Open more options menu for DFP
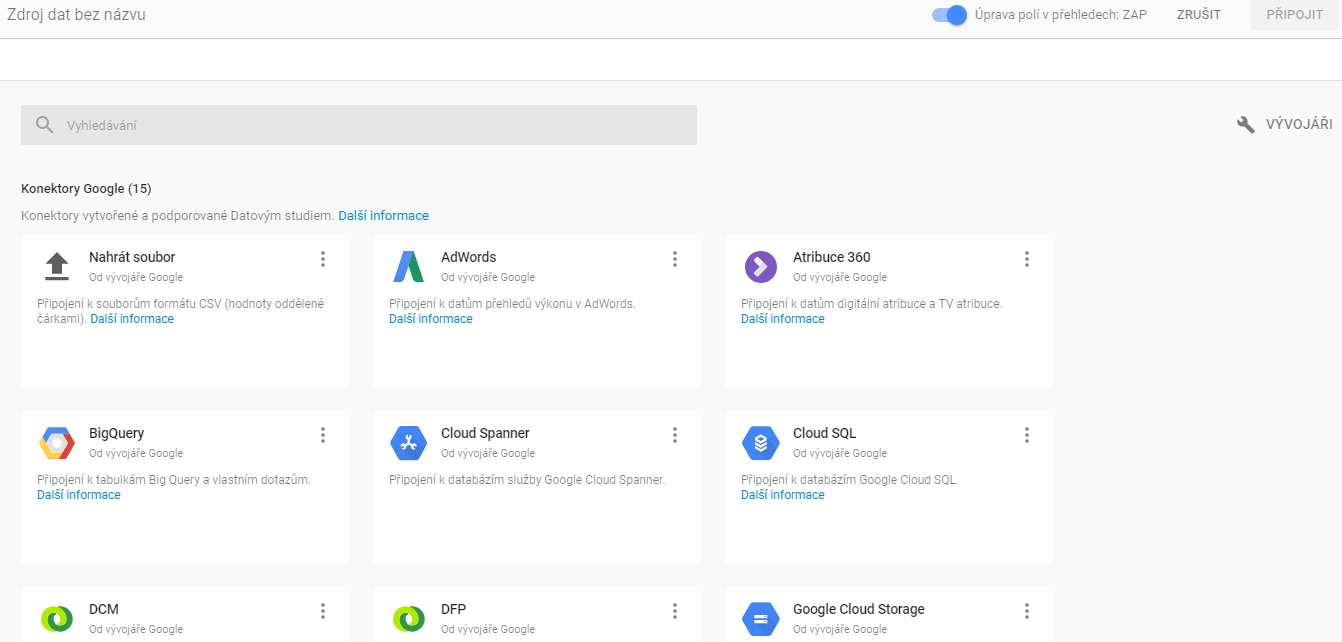 675,611
